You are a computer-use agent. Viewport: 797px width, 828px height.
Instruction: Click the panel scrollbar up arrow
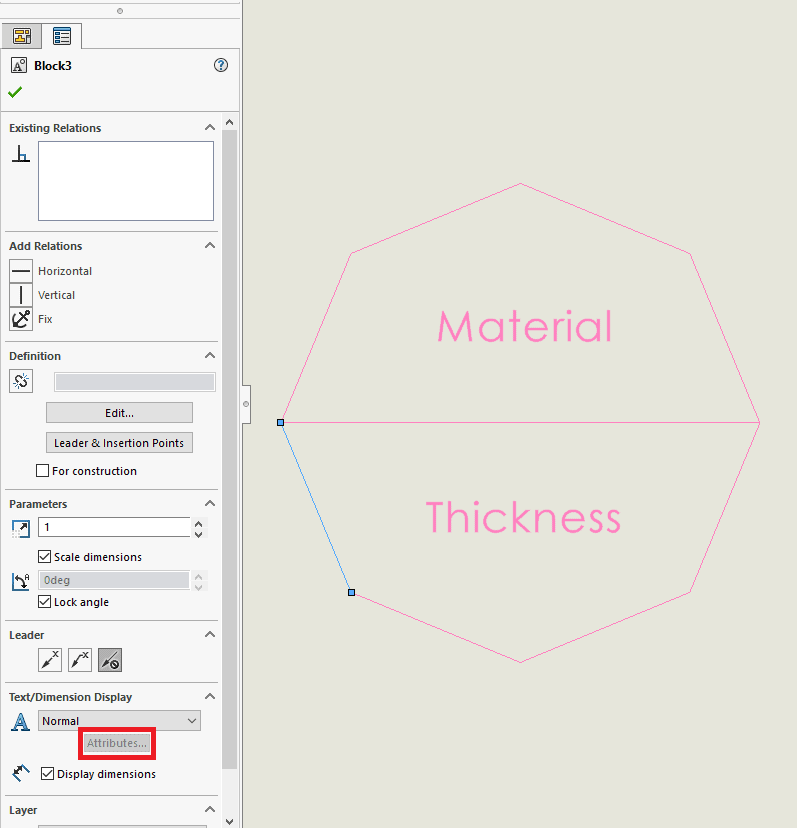(229, 123)
